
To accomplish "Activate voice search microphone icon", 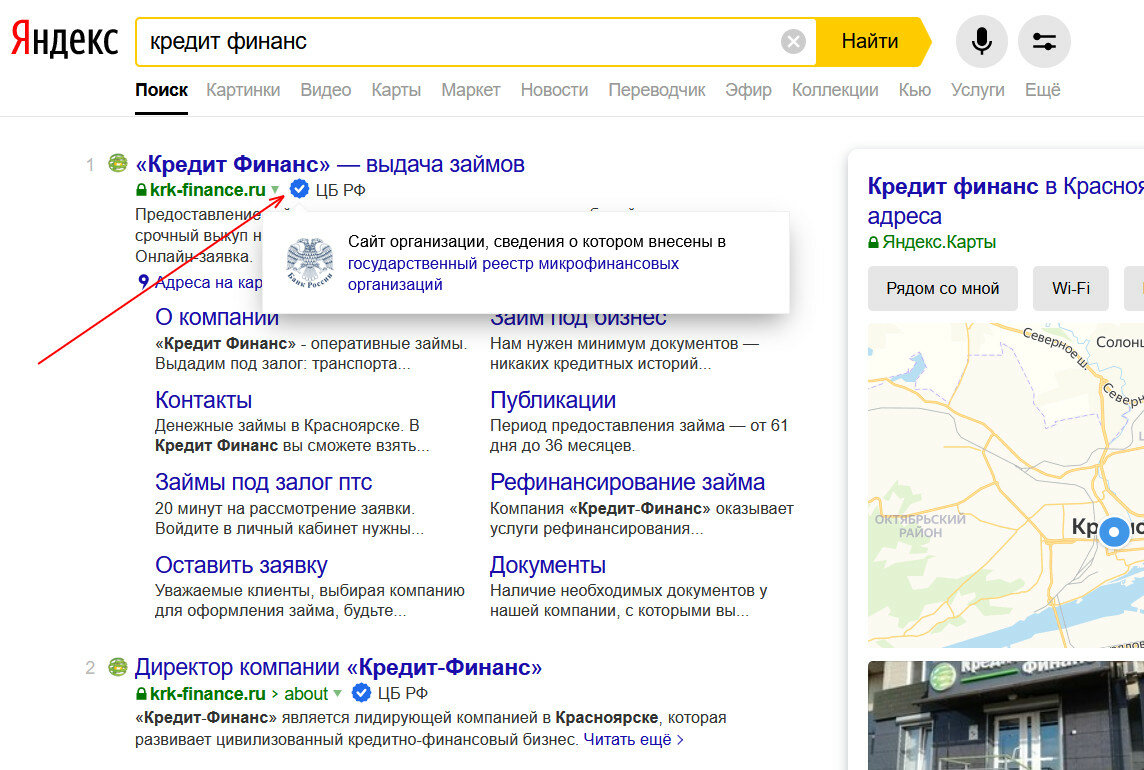I will (x=981, y=42).
